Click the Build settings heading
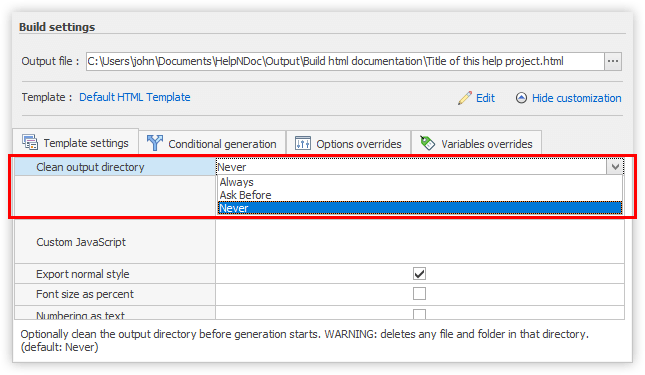 click(57, 27)
